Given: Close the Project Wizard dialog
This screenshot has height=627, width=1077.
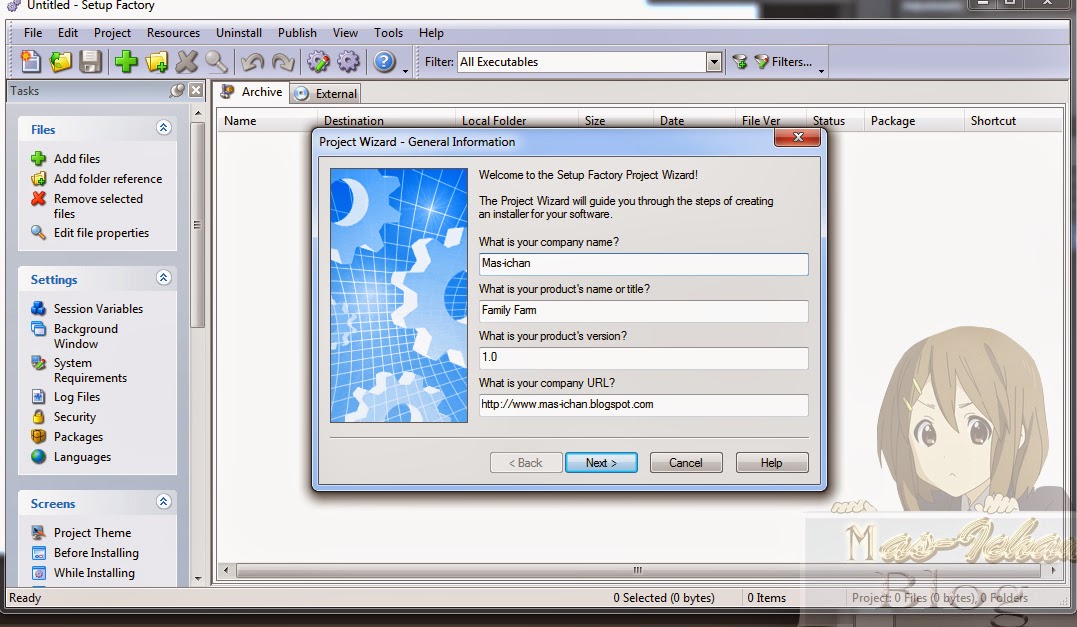Looking at the screenshot, I should pos(797,137).
